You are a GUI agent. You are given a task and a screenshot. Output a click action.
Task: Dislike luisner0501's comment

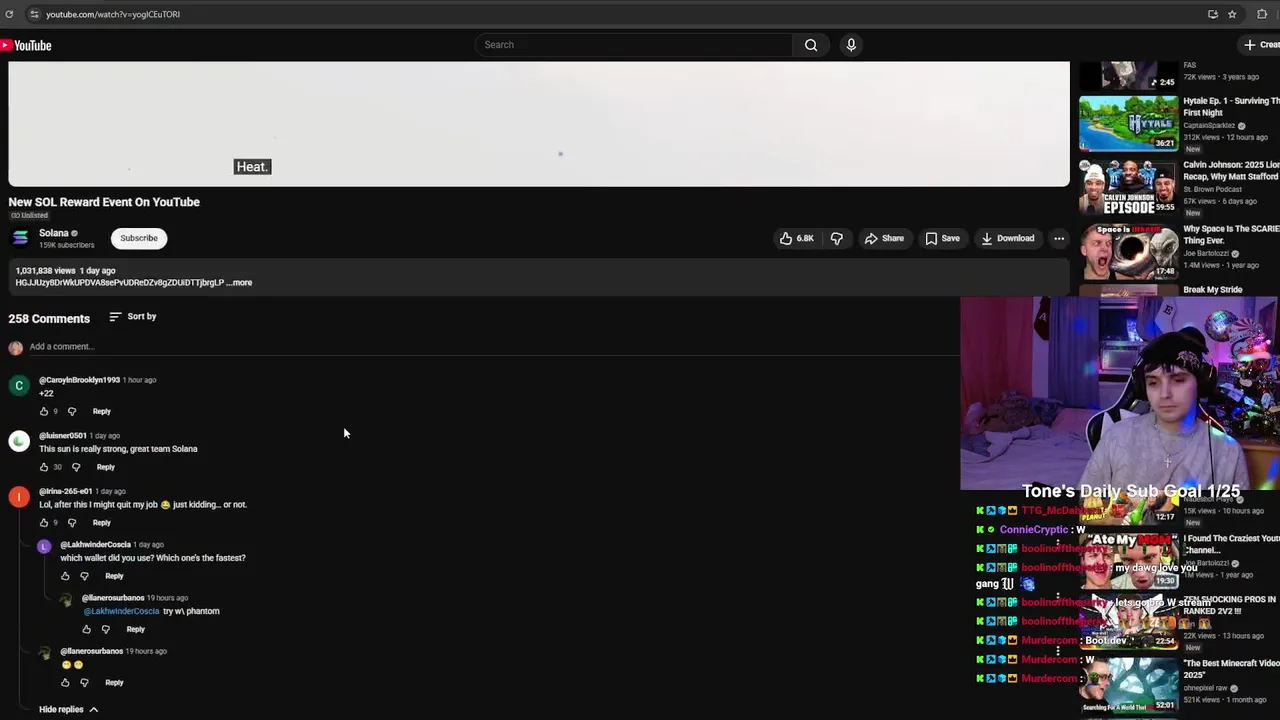click(76, 468)
